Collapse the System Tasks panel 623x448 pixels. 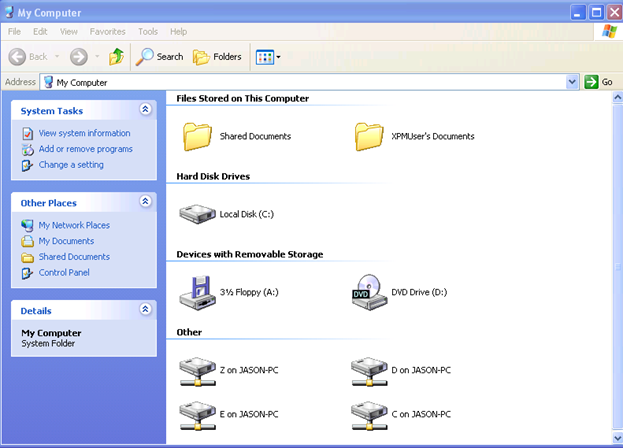click(x=145, y=109)
